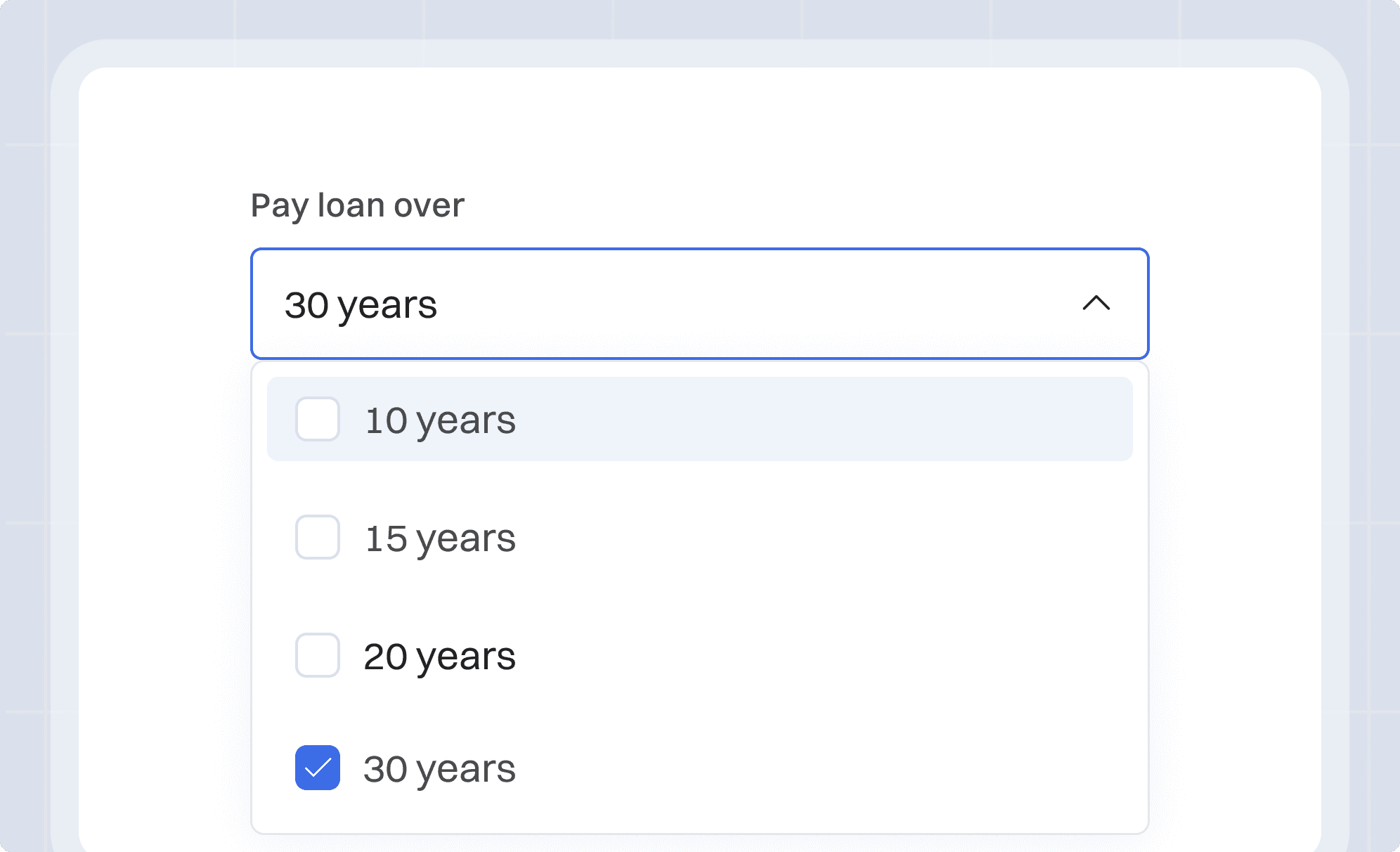
Task: Check the 15 years checkbox
Action: click(317, 538)
